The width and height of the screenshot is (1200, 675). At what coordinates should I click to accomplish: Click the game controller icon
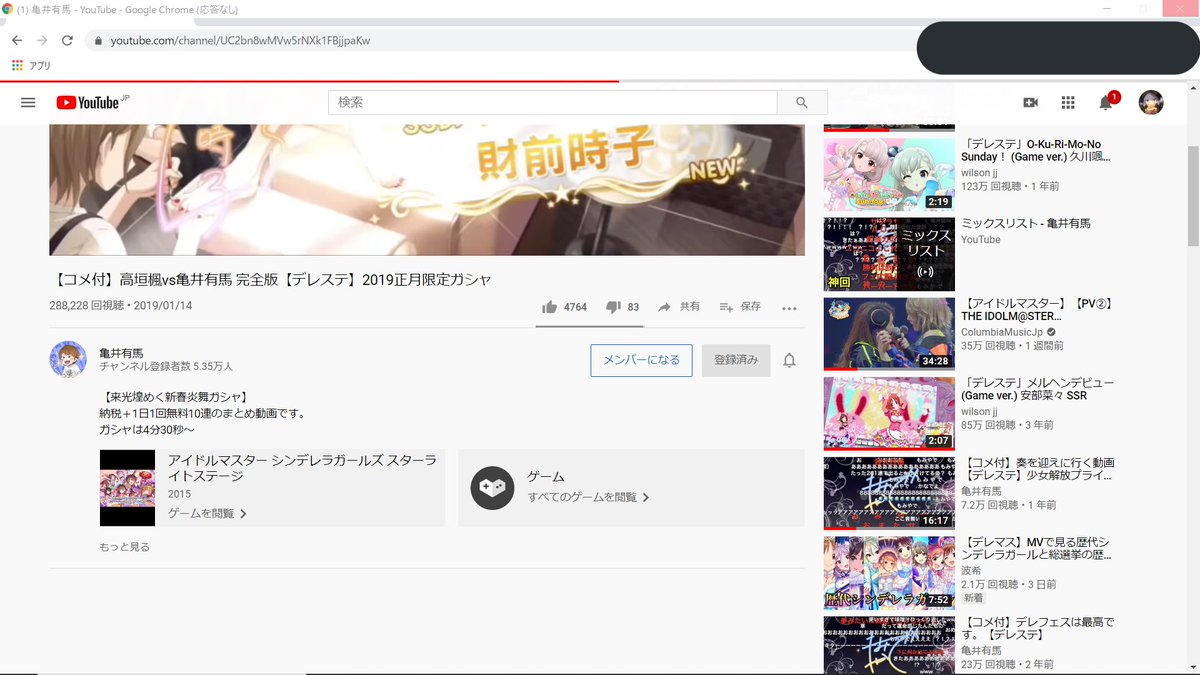click(x=492, y=488)
